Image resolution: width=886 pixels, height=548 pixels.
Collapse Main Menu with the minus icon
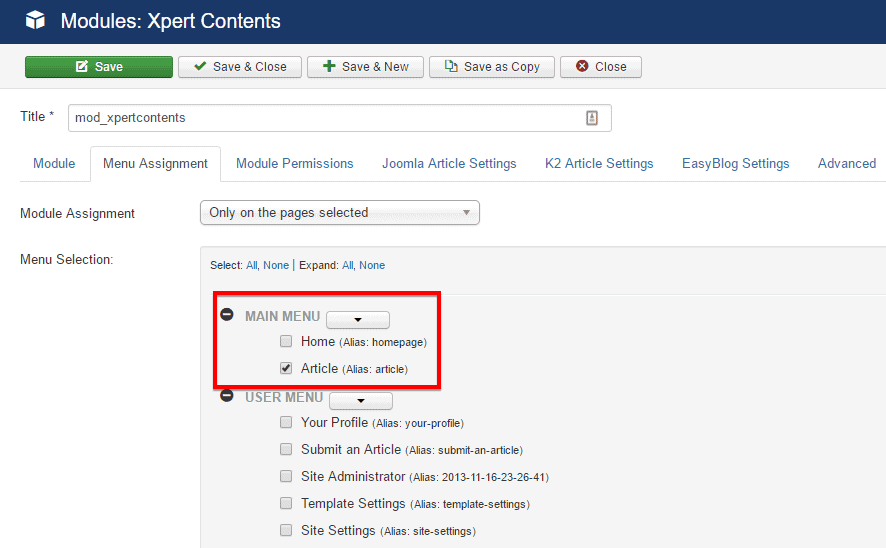coord(227,315)
